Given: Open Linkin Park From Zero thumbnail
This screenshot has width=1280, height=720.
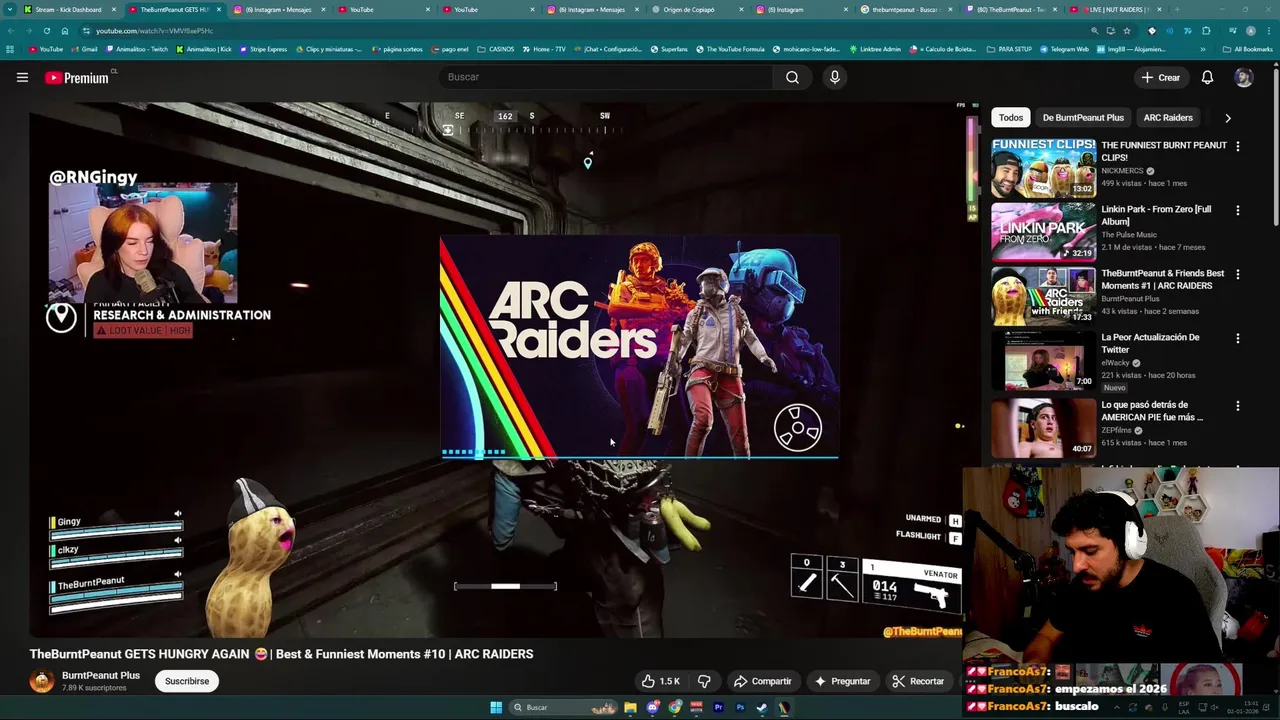Looking at the screenshot, I should pyautogui.click(x=1043, y=231).
